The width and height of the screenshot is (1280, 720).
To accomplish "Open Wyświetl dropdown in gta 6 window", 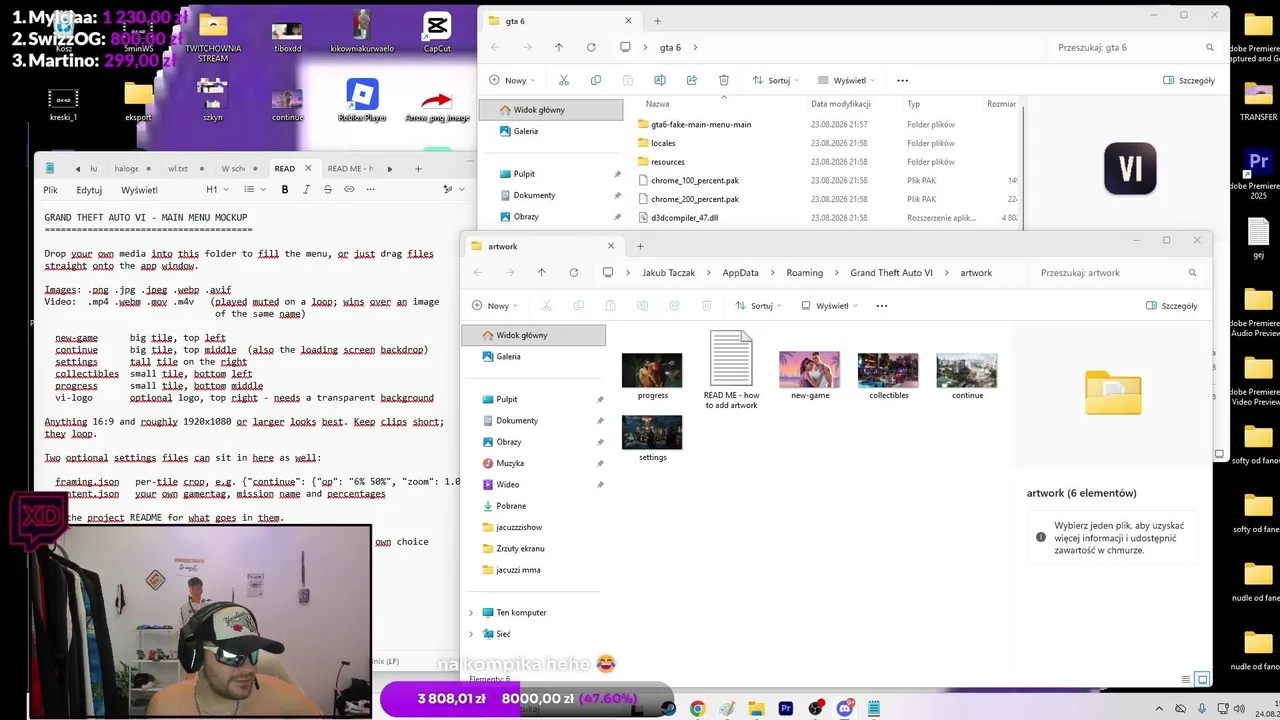I will point(846,80).
